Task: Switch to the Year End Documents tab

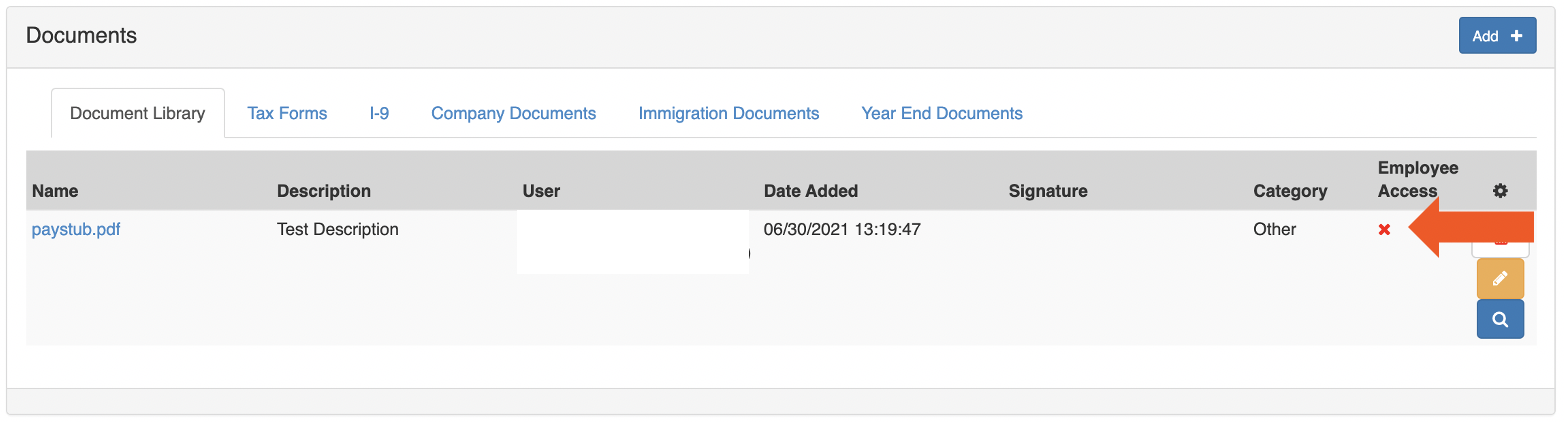Action: pyautogui.click(x=941, y=113)
